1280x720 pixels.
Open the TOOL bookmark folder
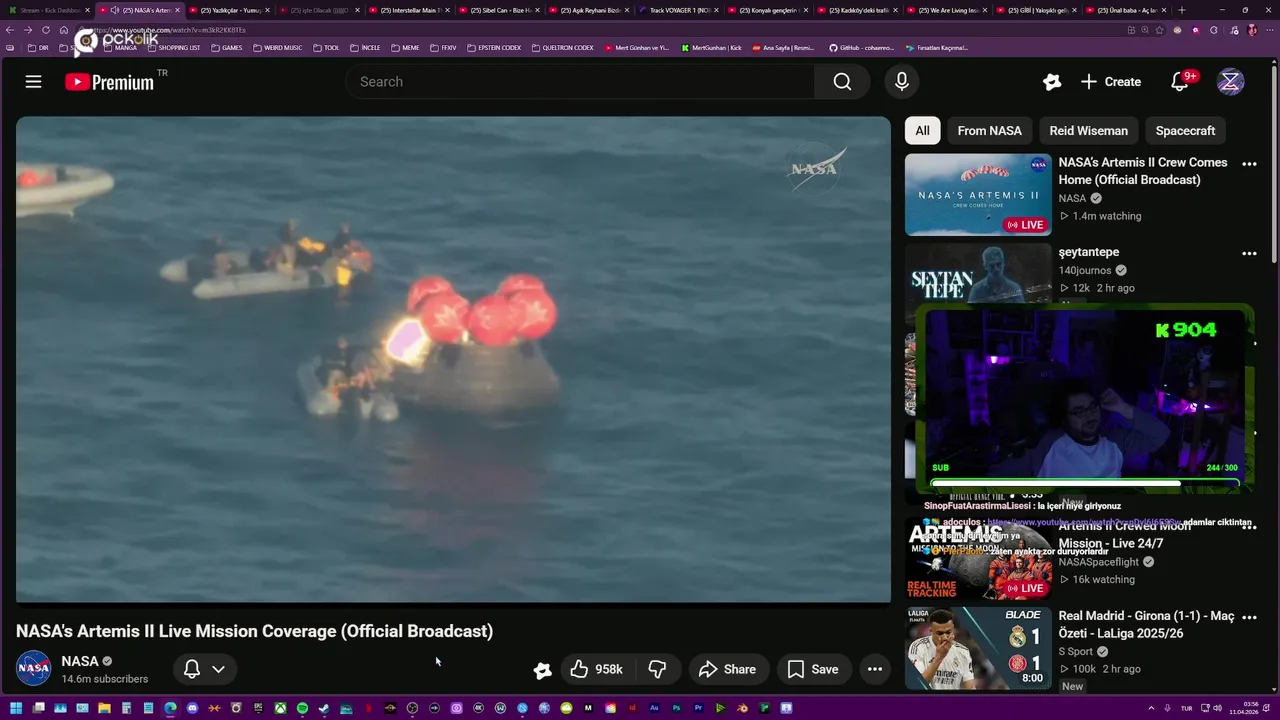[x=326, y=48]
